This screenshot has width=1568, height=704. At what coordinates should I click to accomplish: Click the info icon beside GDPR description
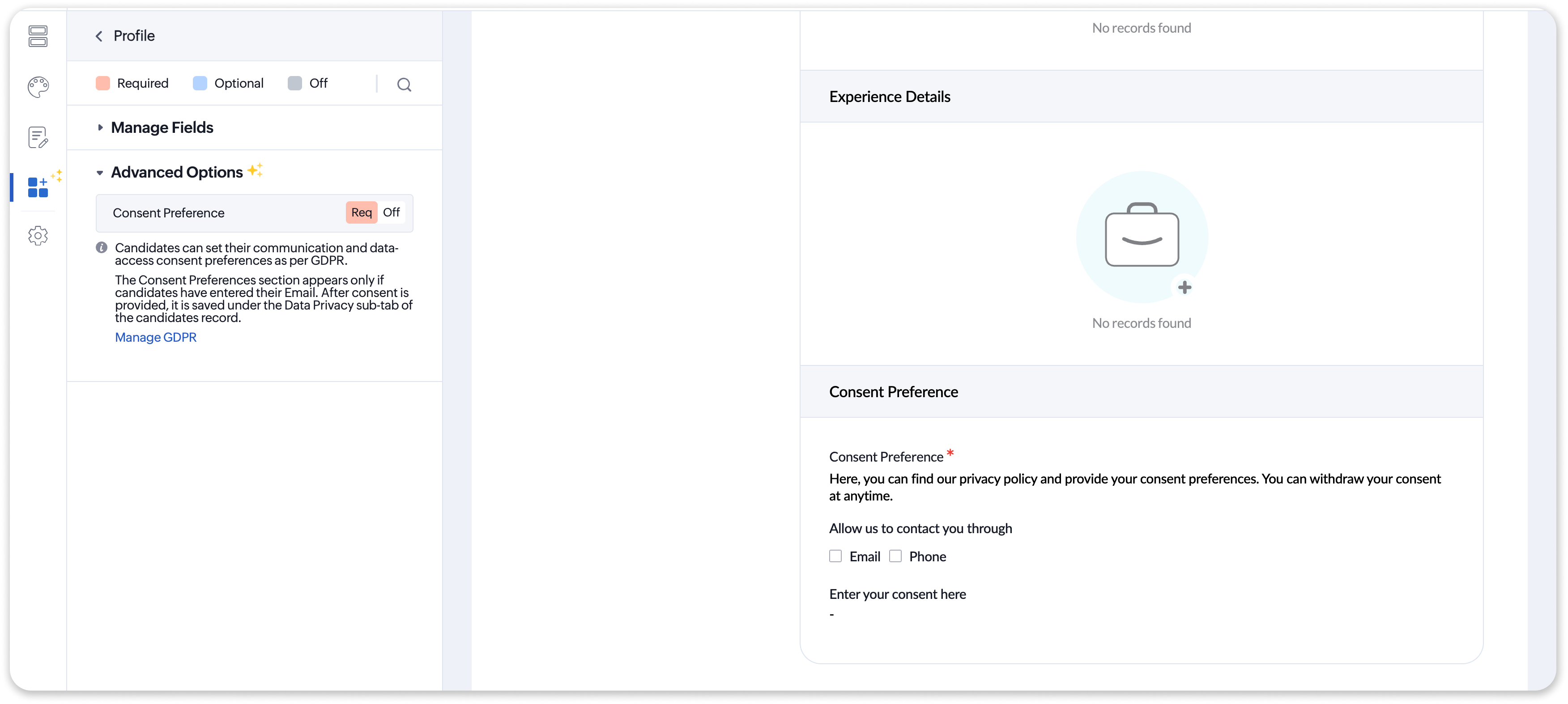coord(102,248)
